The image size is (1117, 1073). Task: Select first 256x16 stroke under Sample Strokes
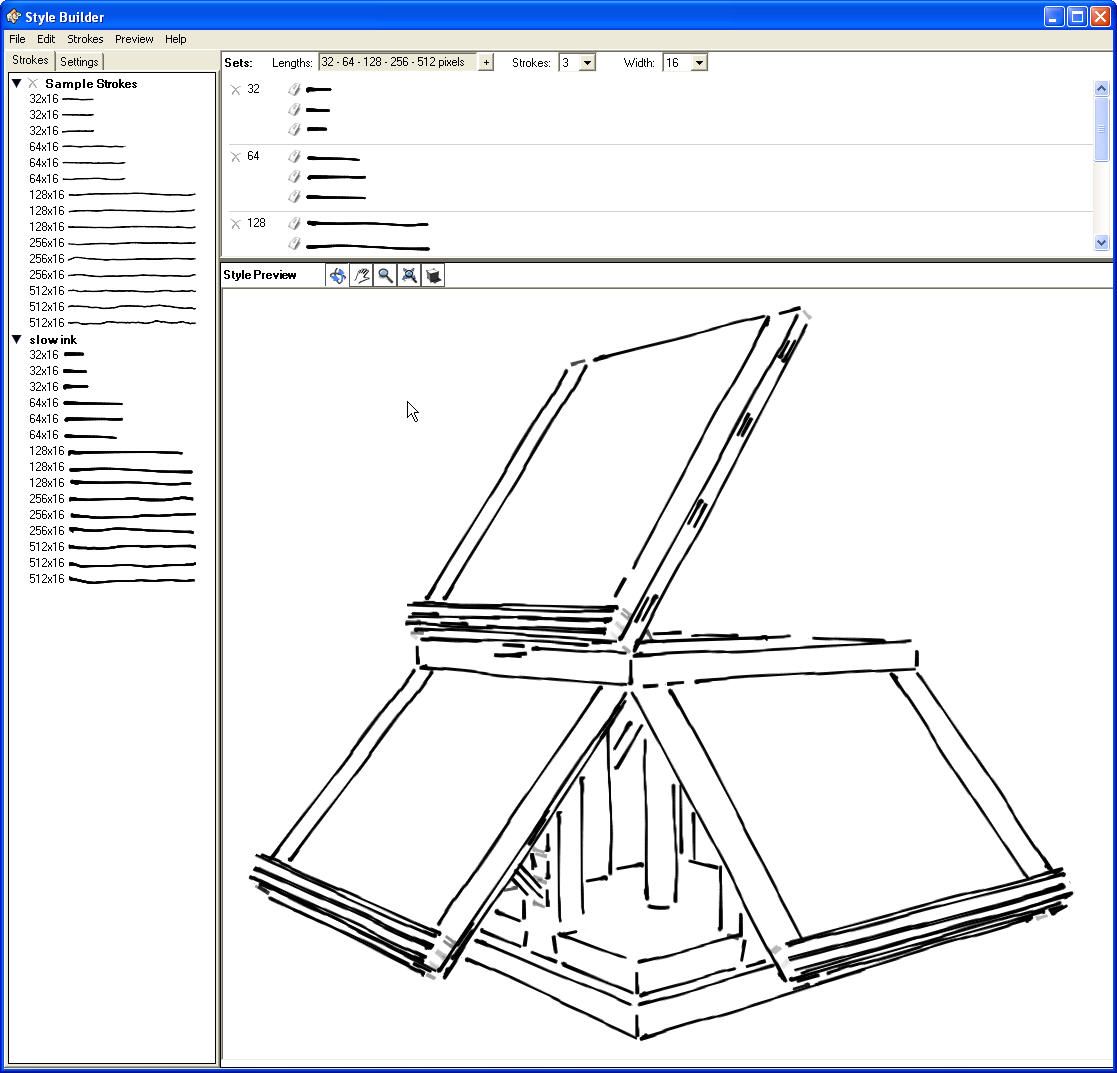tap(112, 243)
